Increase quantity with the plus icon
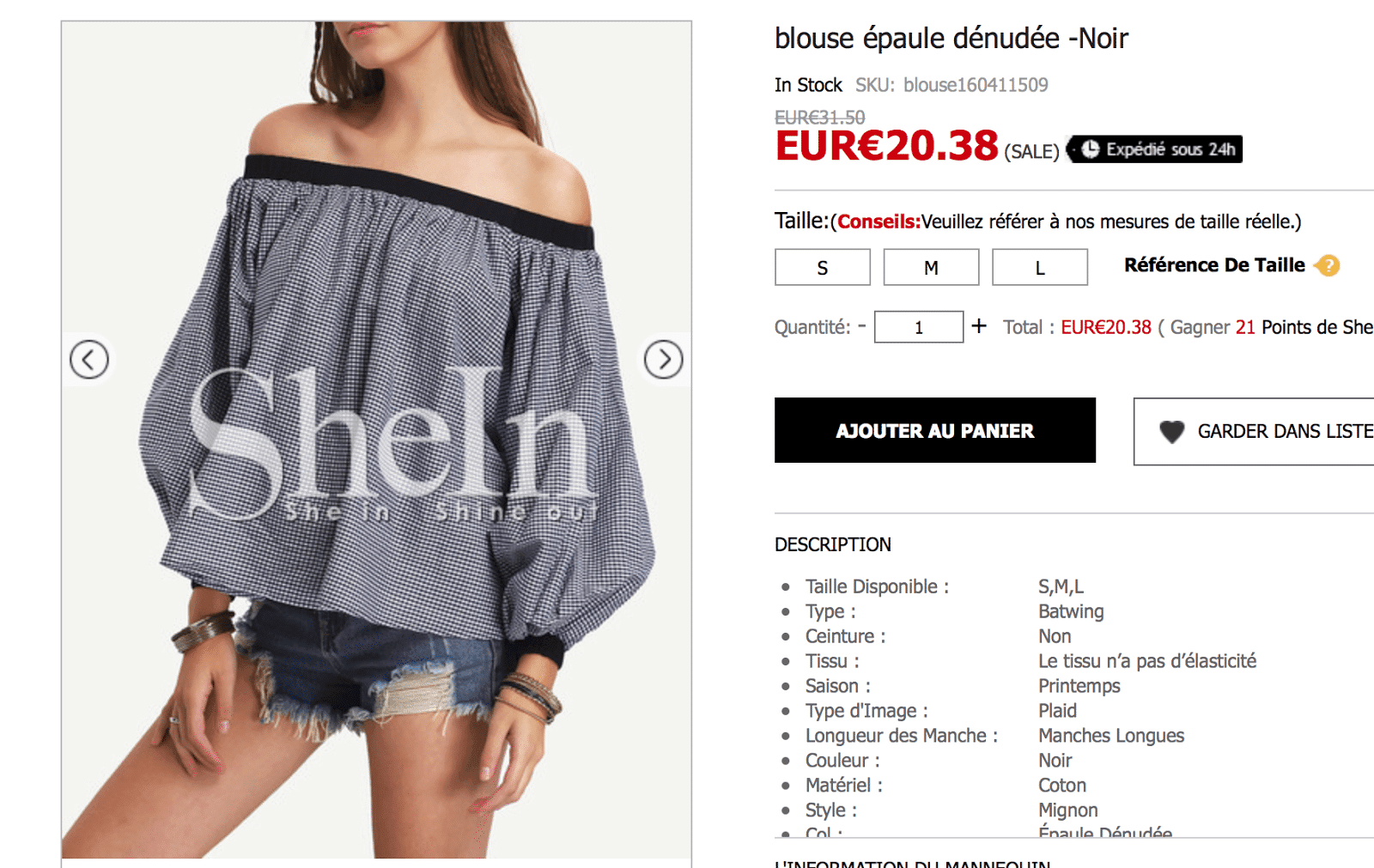Viewport: 1374px width, 868px height. 979,326
